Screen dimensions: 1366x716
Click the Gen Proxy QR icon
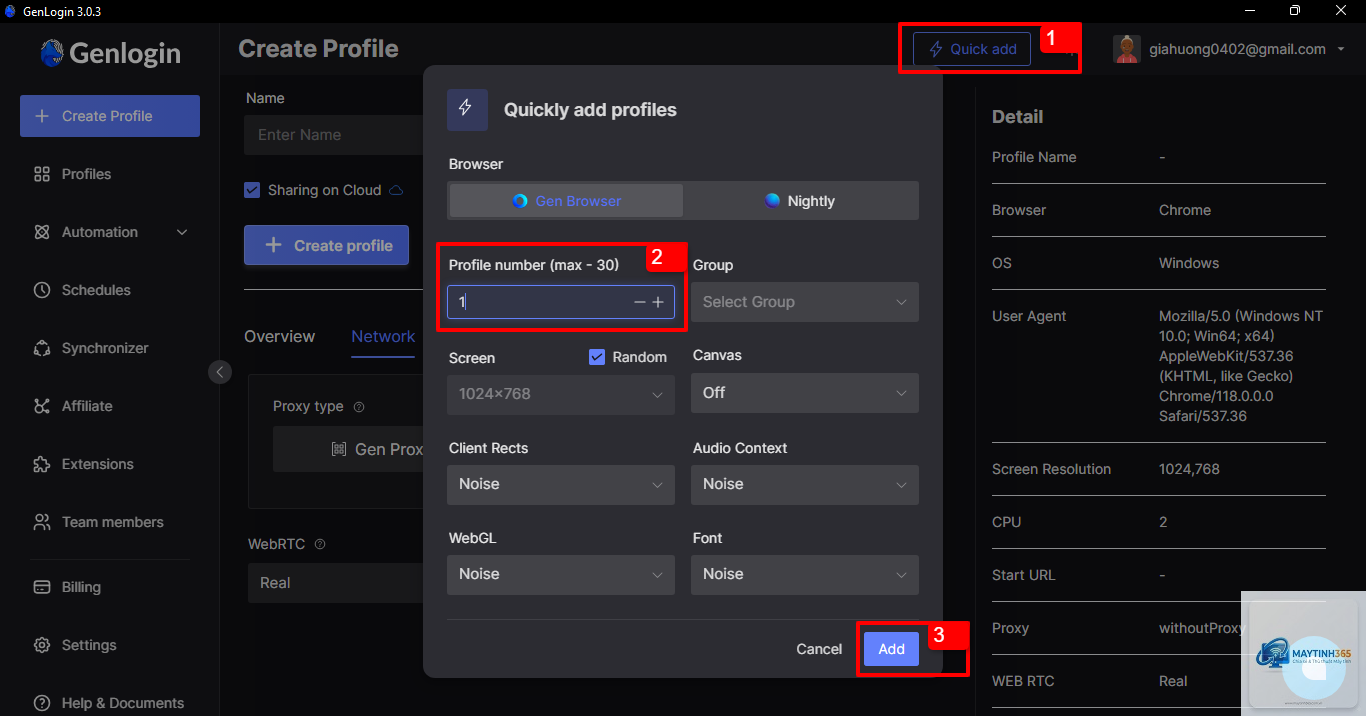tap(339, 450)
